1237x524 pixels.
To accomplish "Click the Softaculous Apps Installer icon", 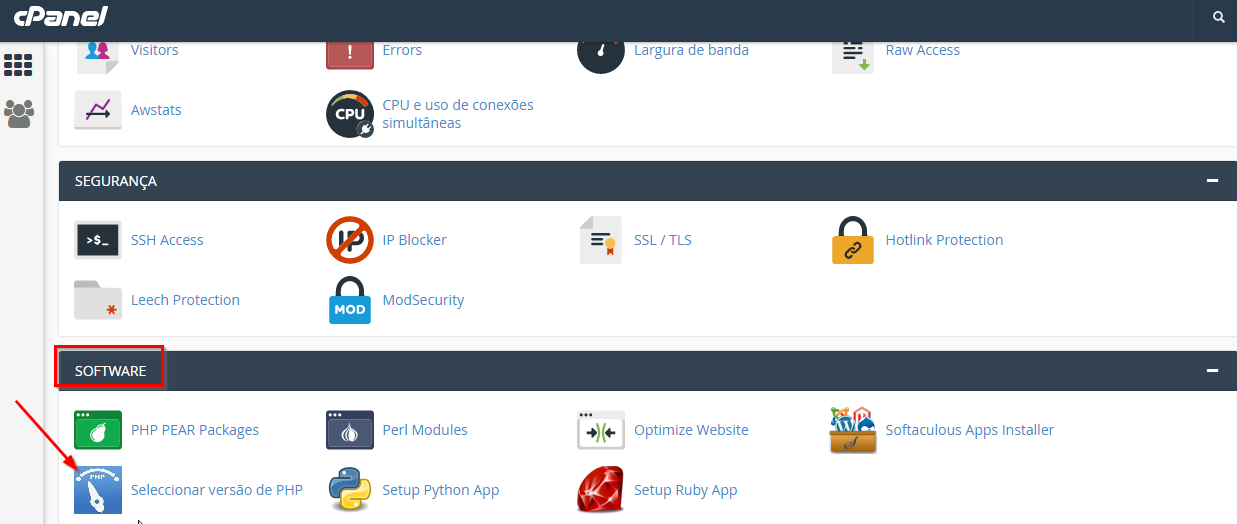I will pos(853,430).
